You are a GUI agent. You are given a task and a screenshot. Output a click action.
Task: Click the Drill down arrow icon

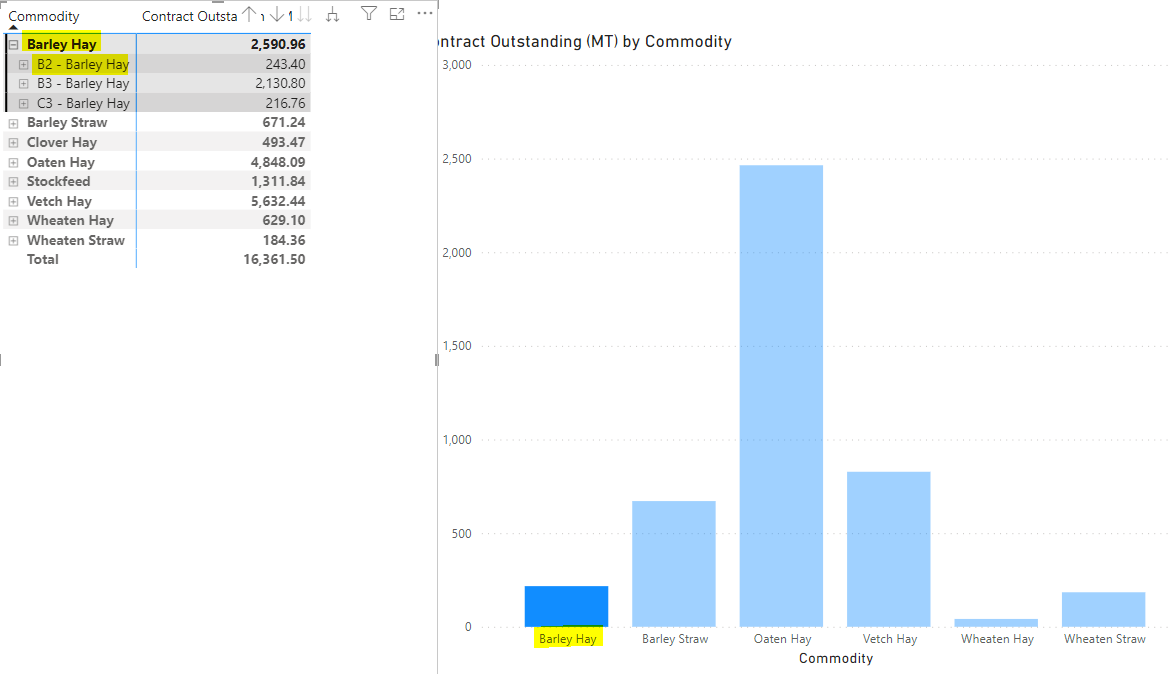pos(276,14)
